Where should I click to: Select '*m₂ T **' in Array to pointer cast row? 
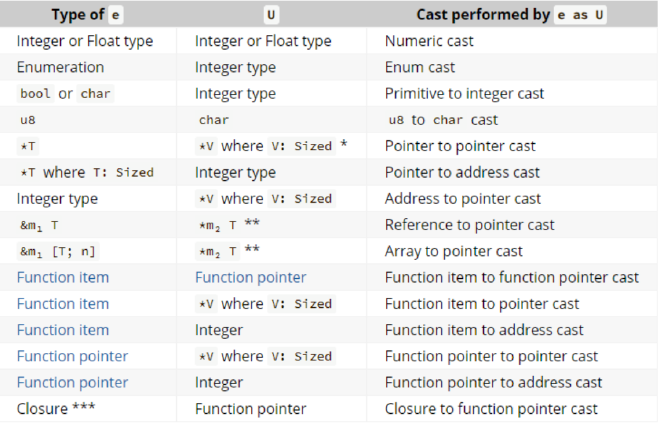[228, 251]
